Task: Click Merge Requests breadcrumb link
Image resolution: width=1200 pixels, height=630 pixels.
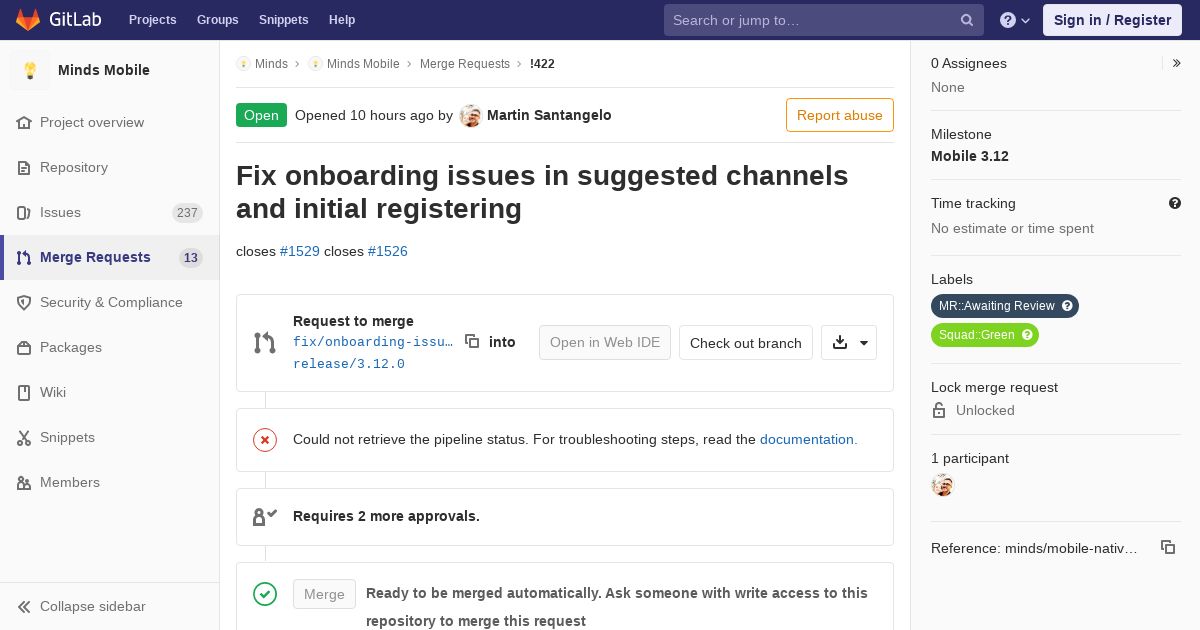Action: pyautogui.click(x=465, y=63)
